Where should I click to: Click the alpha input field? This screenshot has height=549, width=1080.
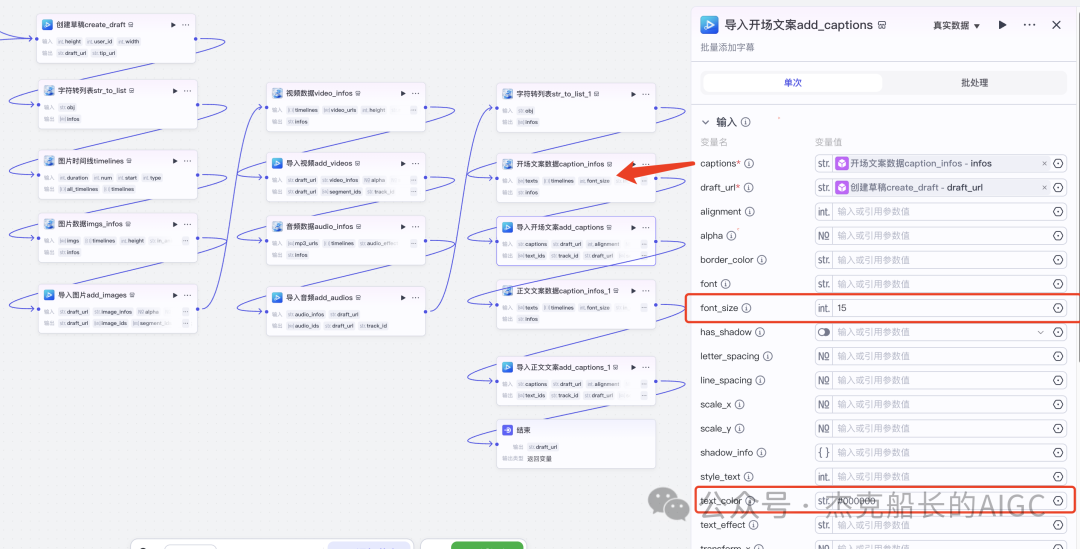(942, 236)
